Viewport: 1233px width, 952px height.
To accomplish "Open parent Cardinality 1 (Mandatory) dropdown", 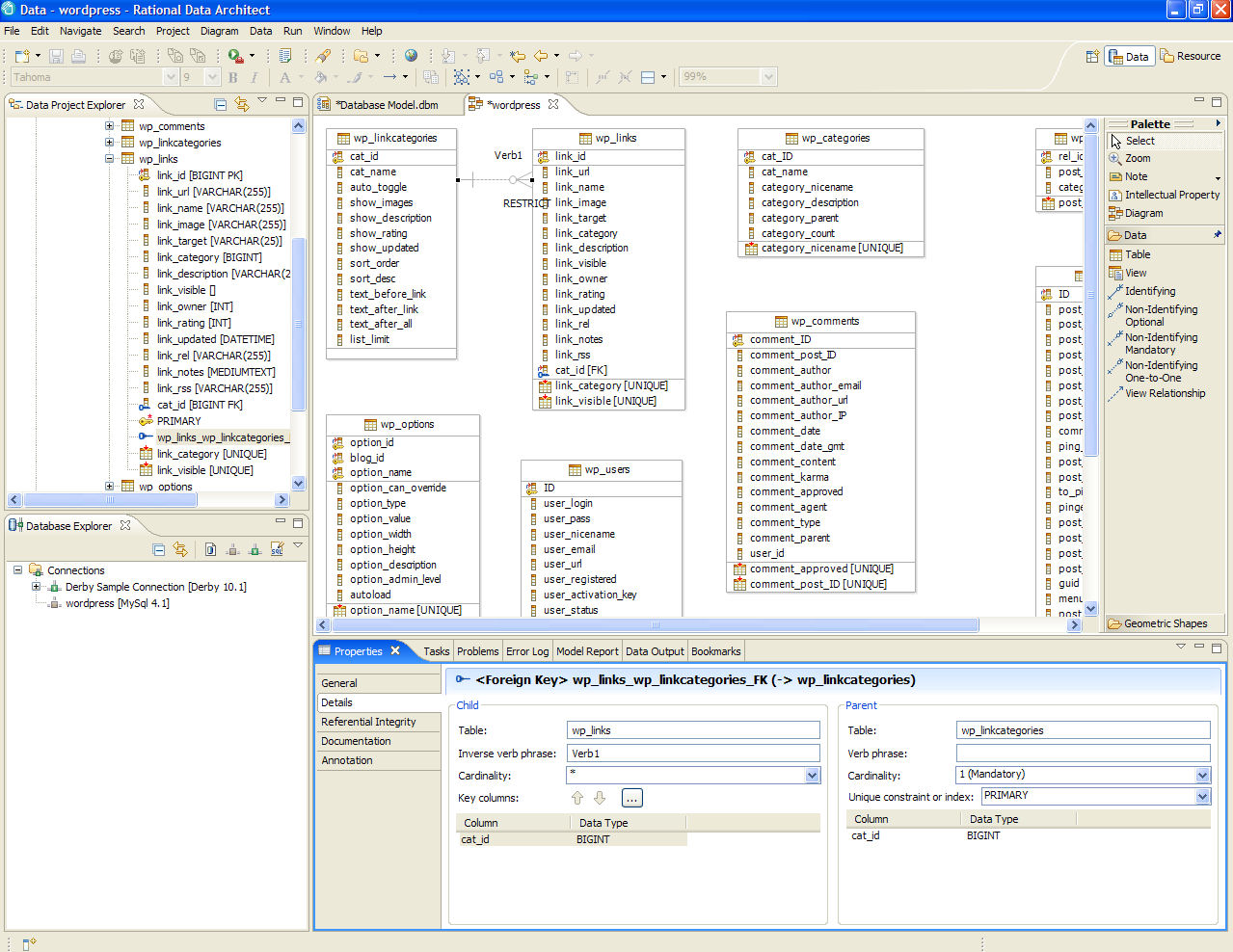I will (x=1202, y=775).
